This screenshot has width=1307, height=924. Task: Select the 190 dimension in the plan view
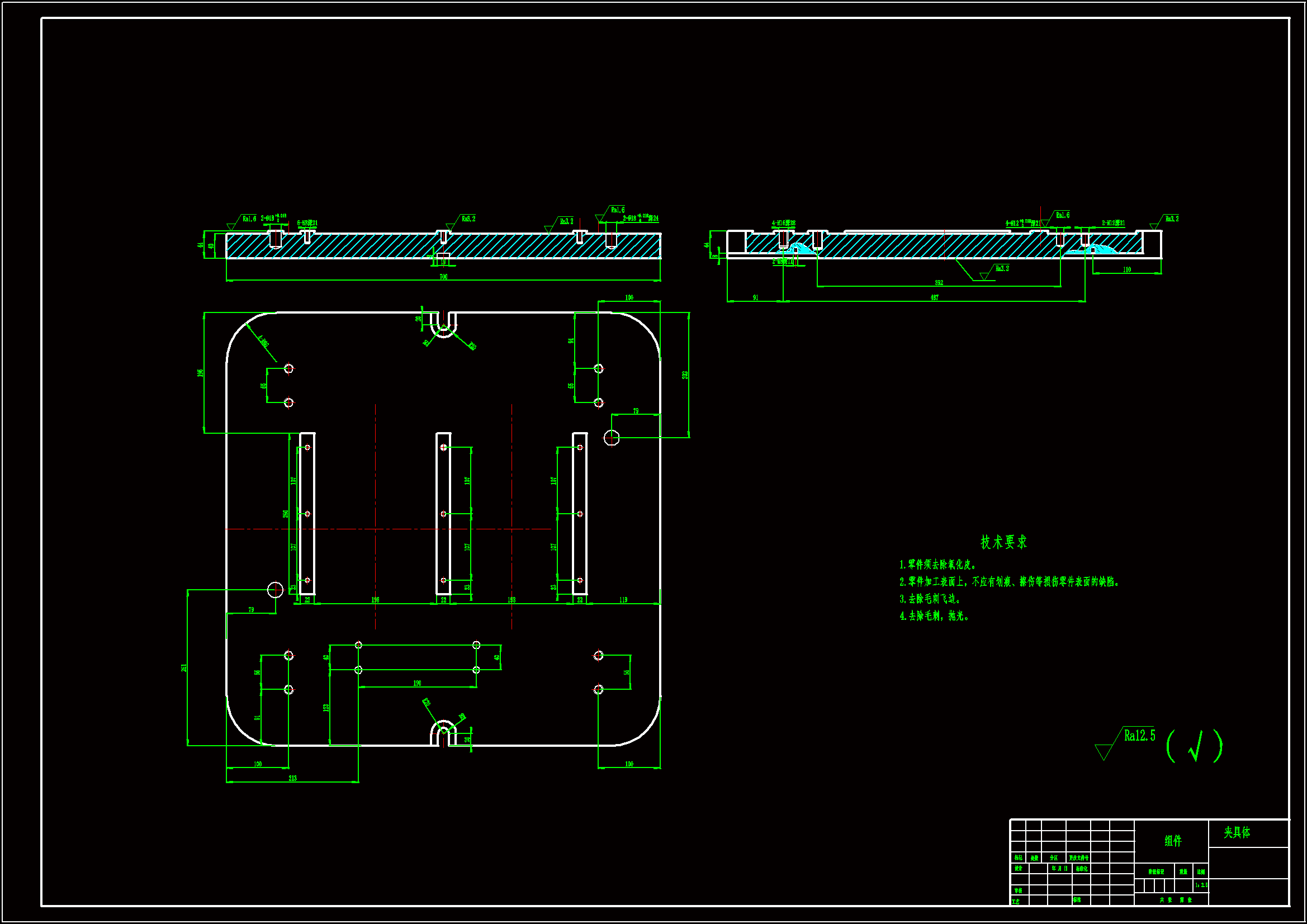coord(417,683)
